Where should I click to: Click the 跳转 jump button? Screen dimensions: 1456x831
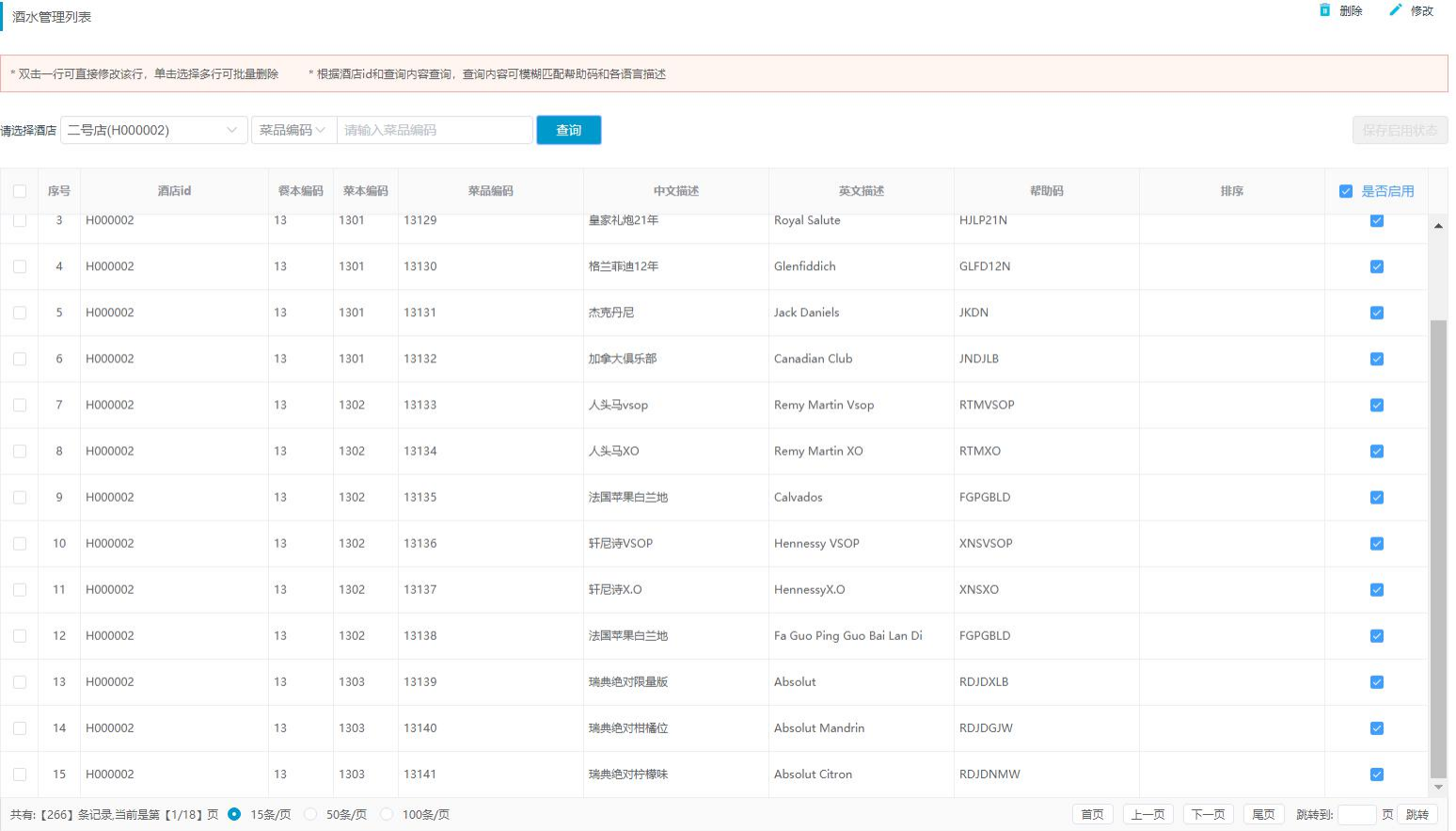tap(1416, 814)
